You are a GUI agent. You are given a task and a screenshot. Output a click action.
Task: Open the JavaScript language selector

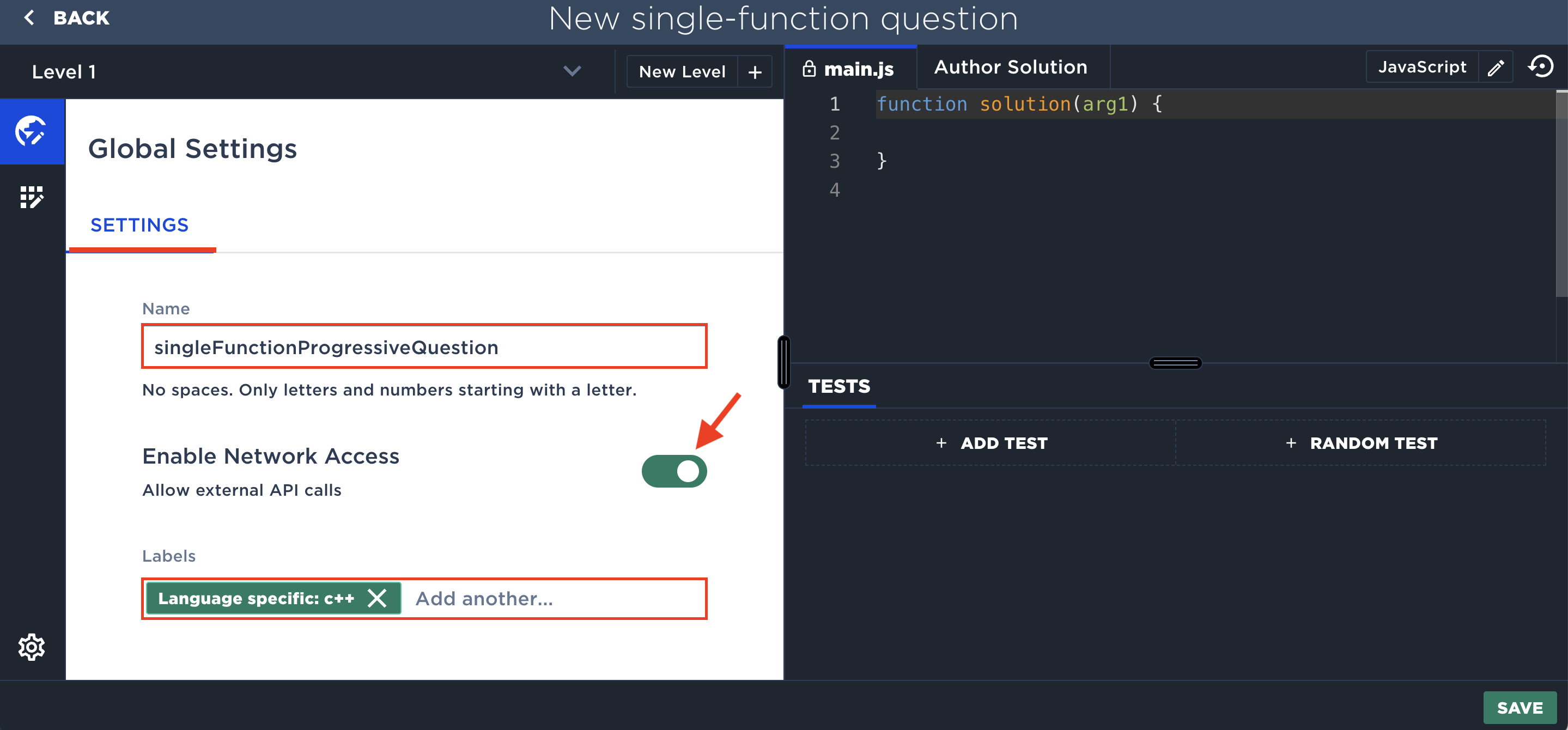point(1422,67)
